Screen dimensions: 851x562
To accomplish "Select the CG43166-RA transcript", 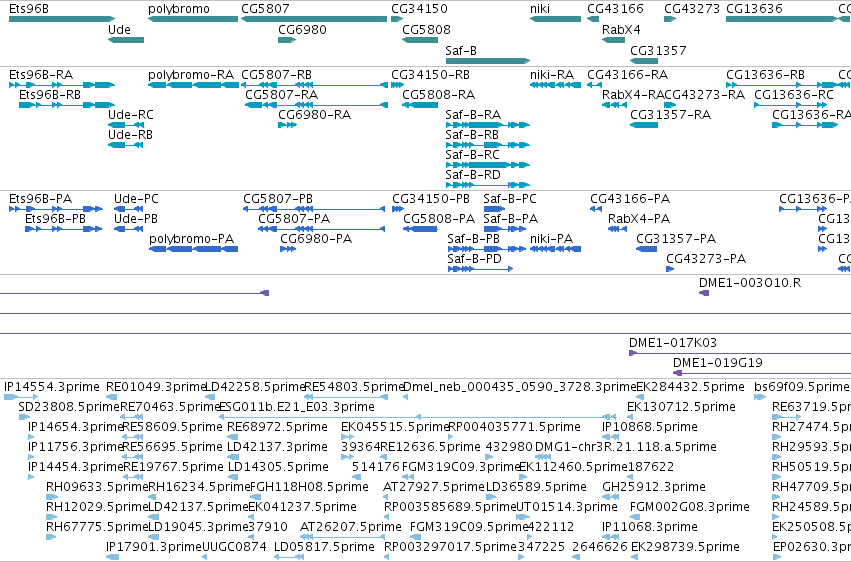I will 594,85.
